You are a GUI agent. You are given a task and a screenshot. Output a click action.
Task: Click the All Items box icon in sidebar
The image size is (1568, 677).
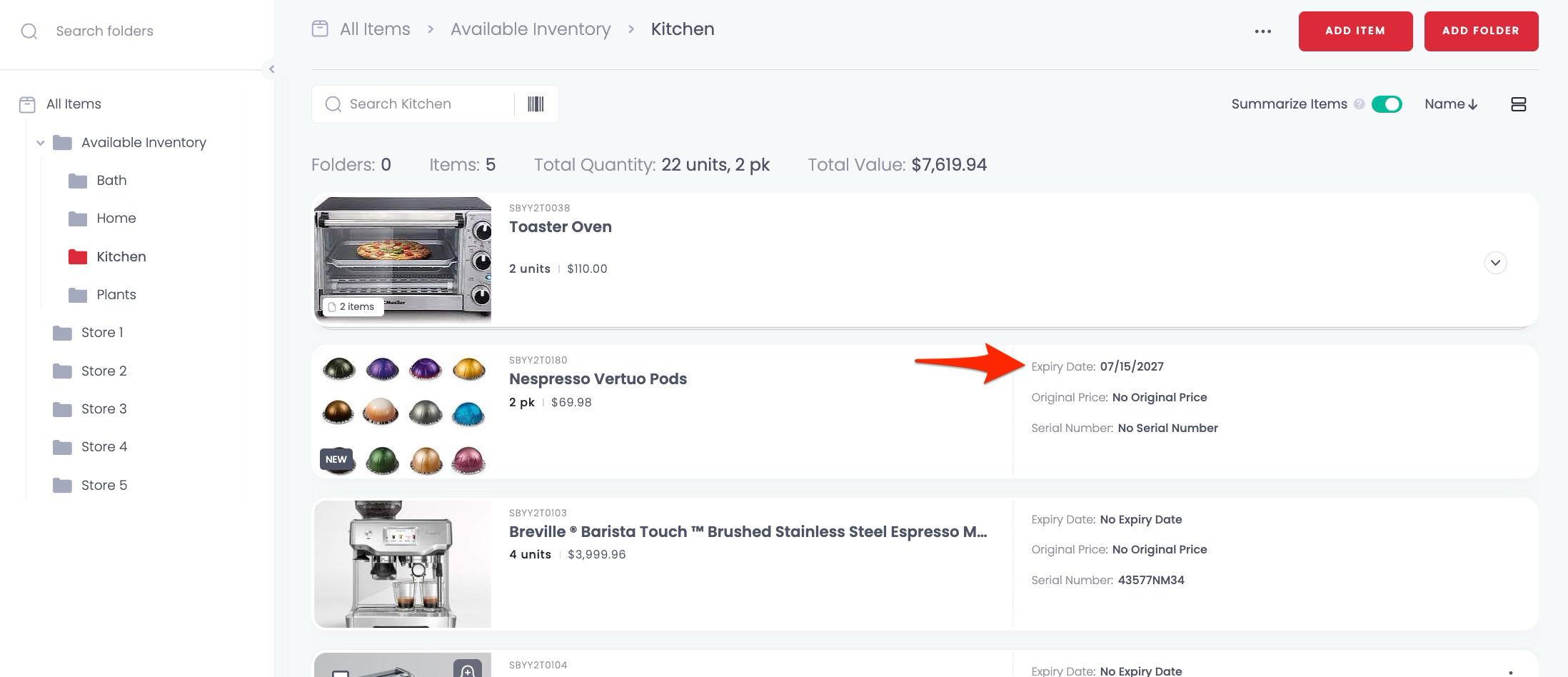tap(26, 104)
